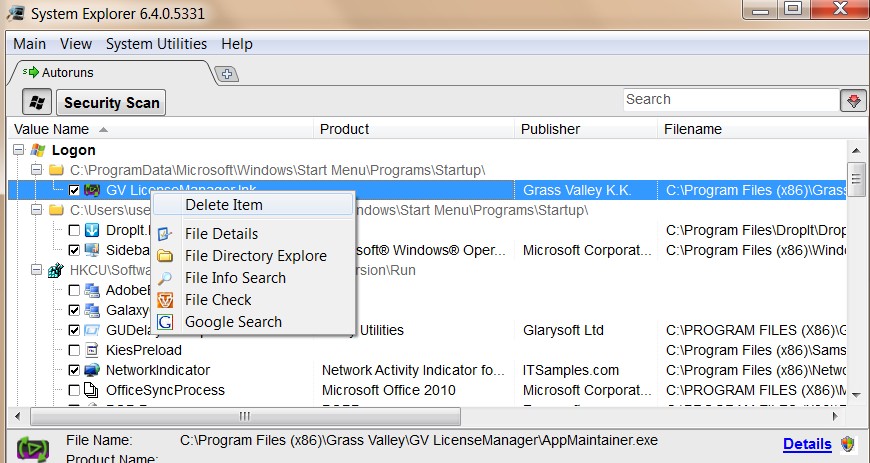Viewport: 870px width, 463px height.
Task: Click the shield icon next to Details
Action: [848, 444]
